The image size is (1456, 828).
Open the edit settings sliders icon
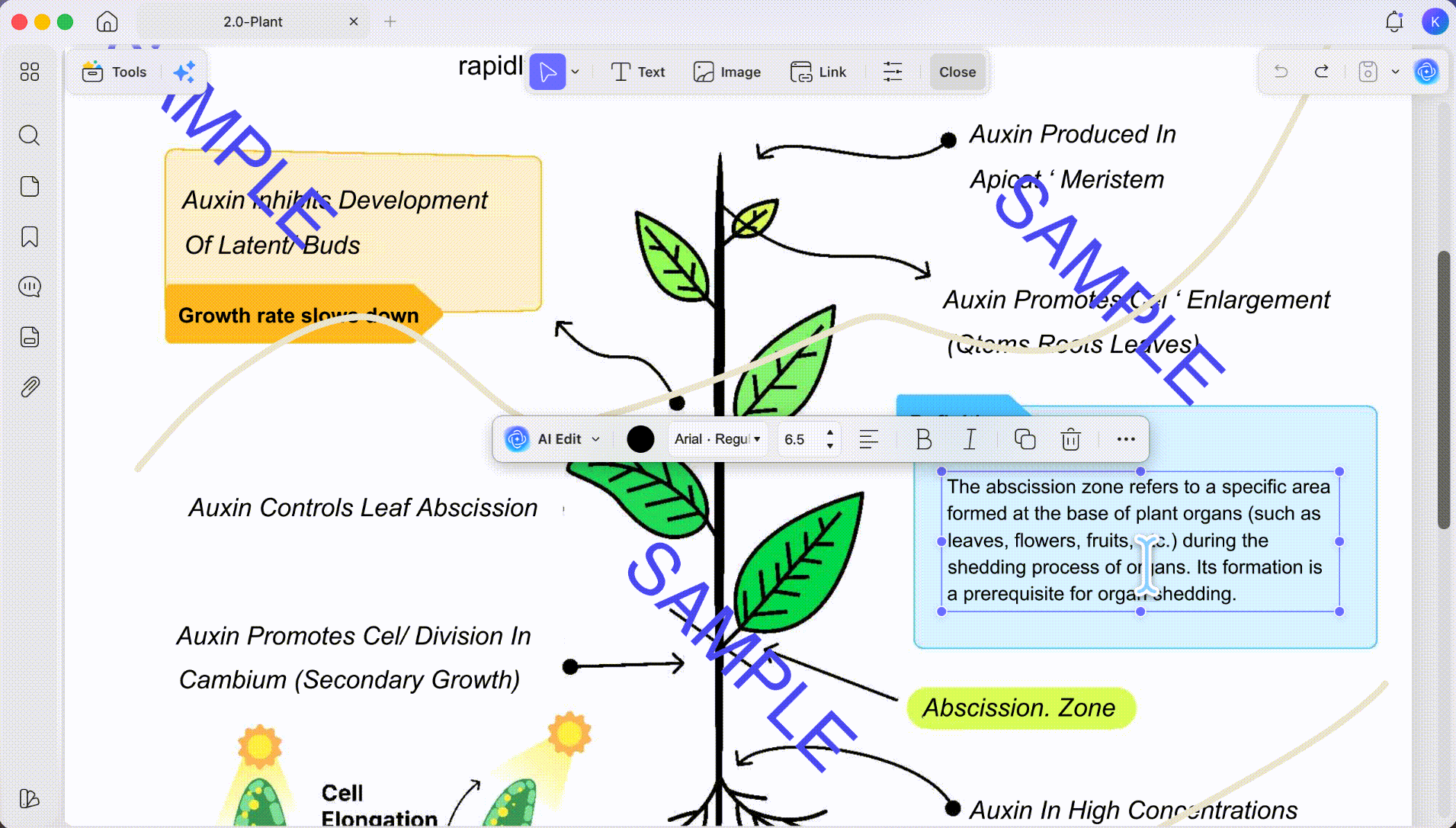click(x=893, y=72)
